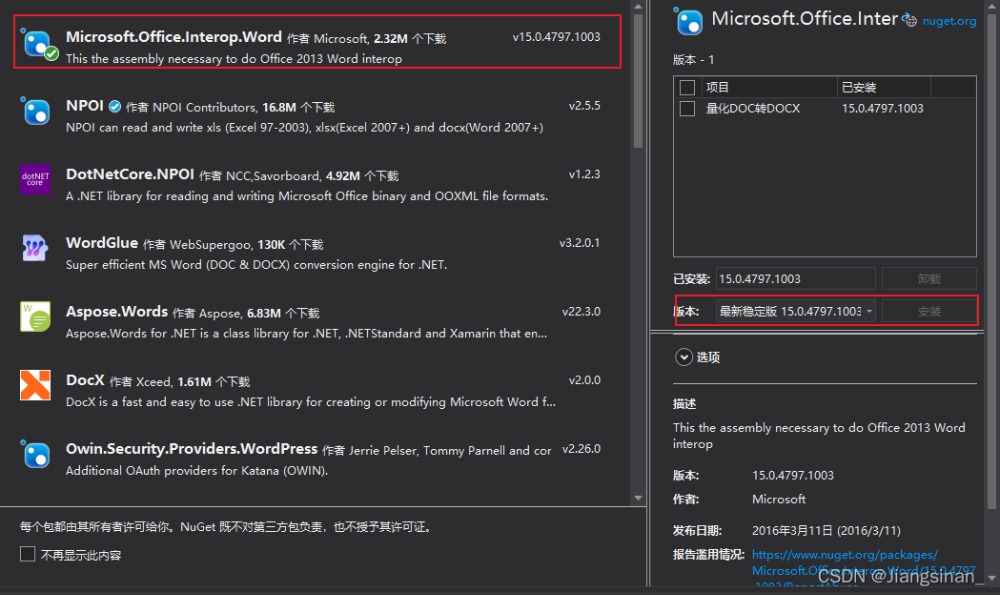The height and width of the screenshot is (595, 1000).
Task: Open the nuget.org link
Action: (x=948, y=21)
